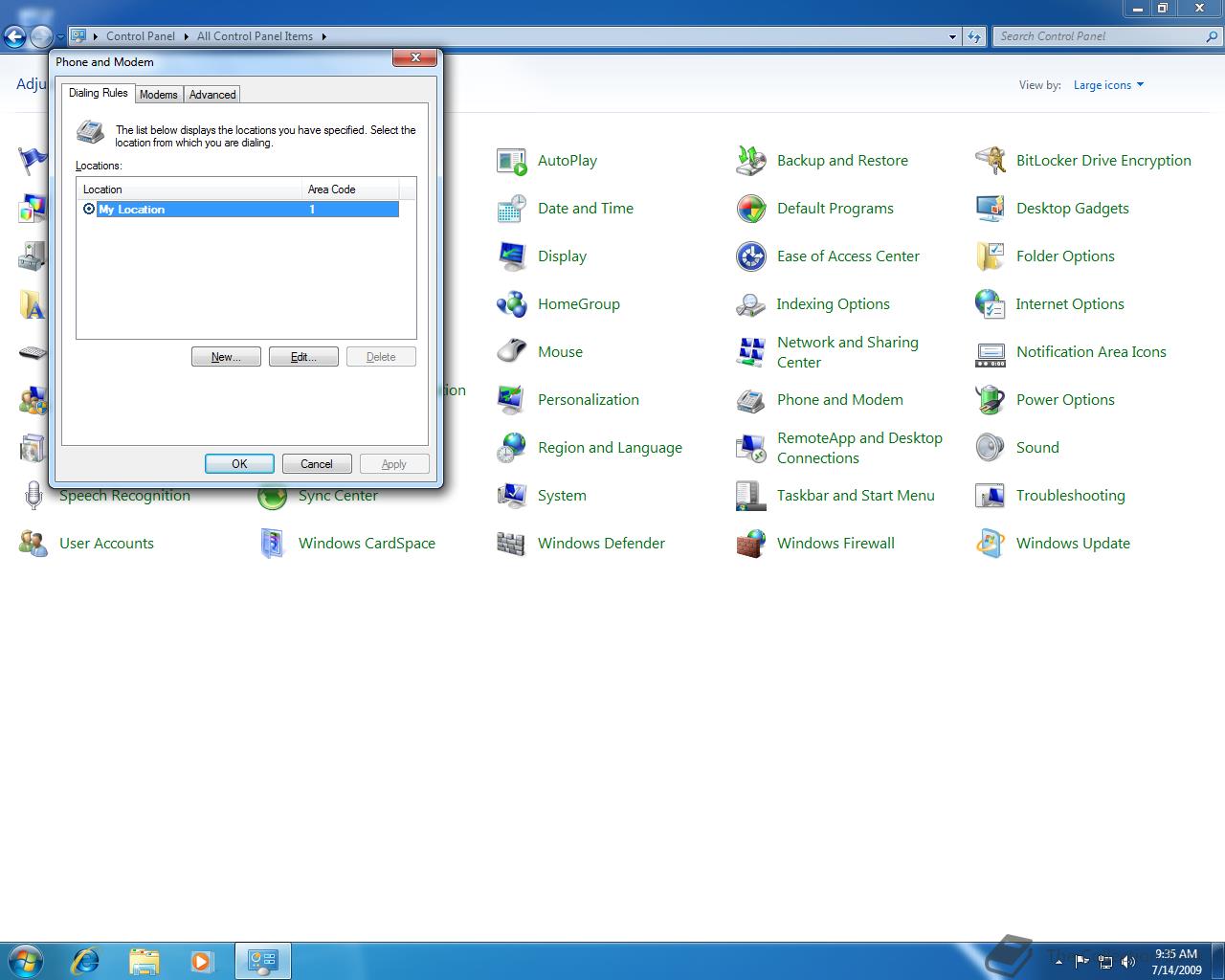
Task: Open Ease of Access Center icon
Action: (750, 256)
